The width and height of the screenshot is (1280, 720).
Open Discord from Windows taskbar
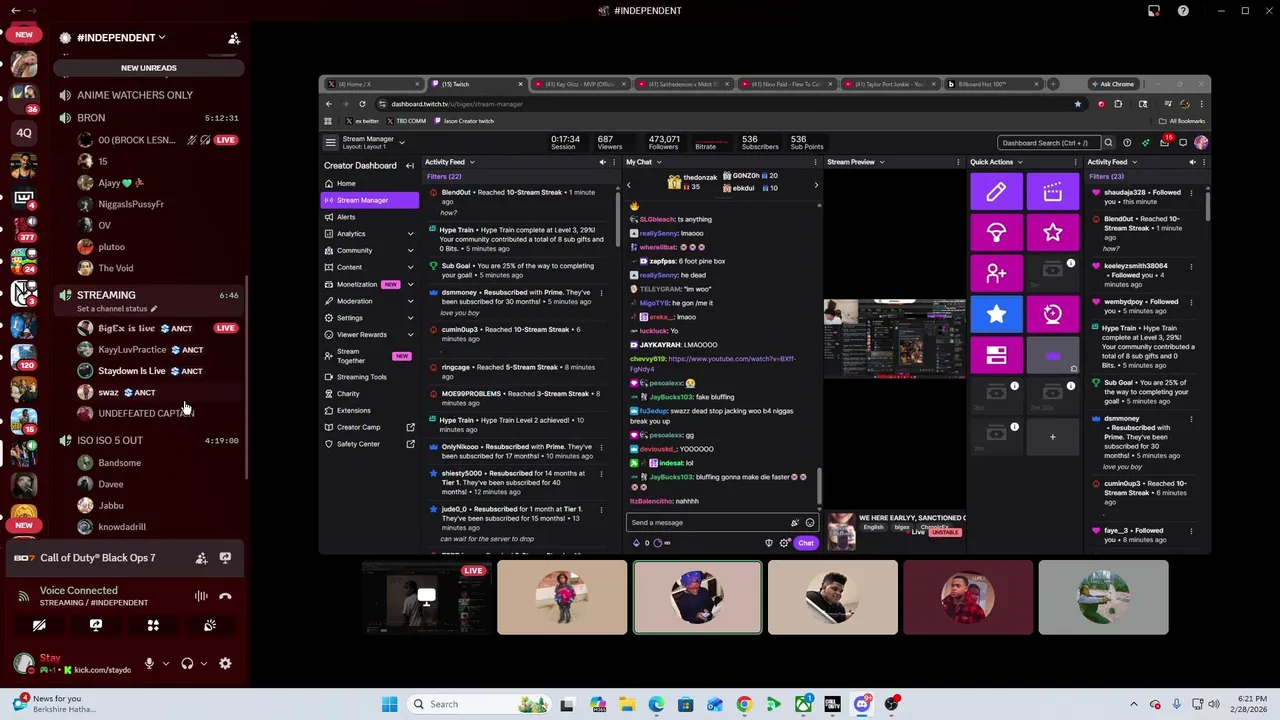(x=862, y=704)
